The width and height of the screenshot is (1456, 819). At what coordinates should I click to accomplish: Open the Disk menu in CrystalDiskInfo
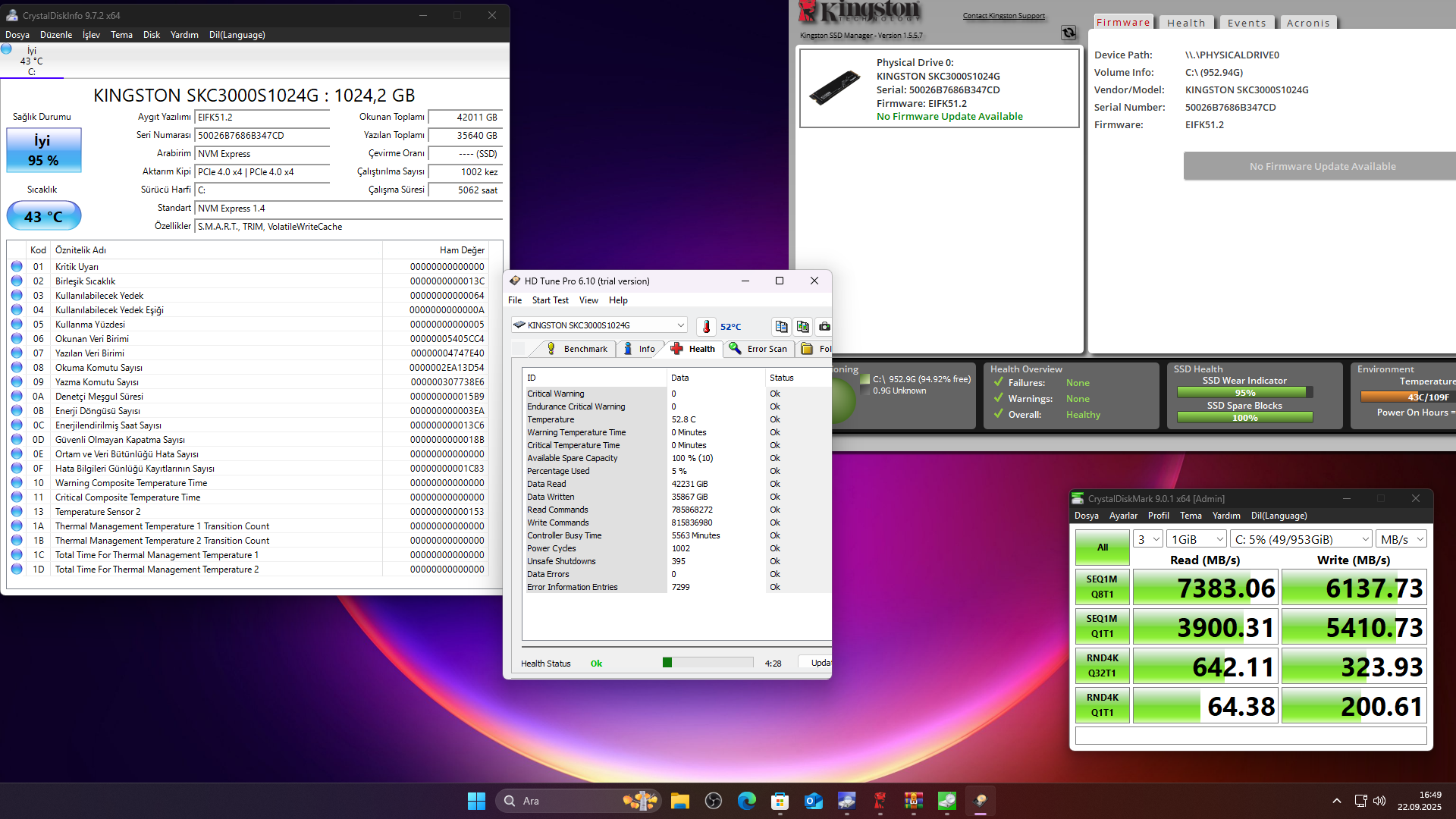[152, 35]
